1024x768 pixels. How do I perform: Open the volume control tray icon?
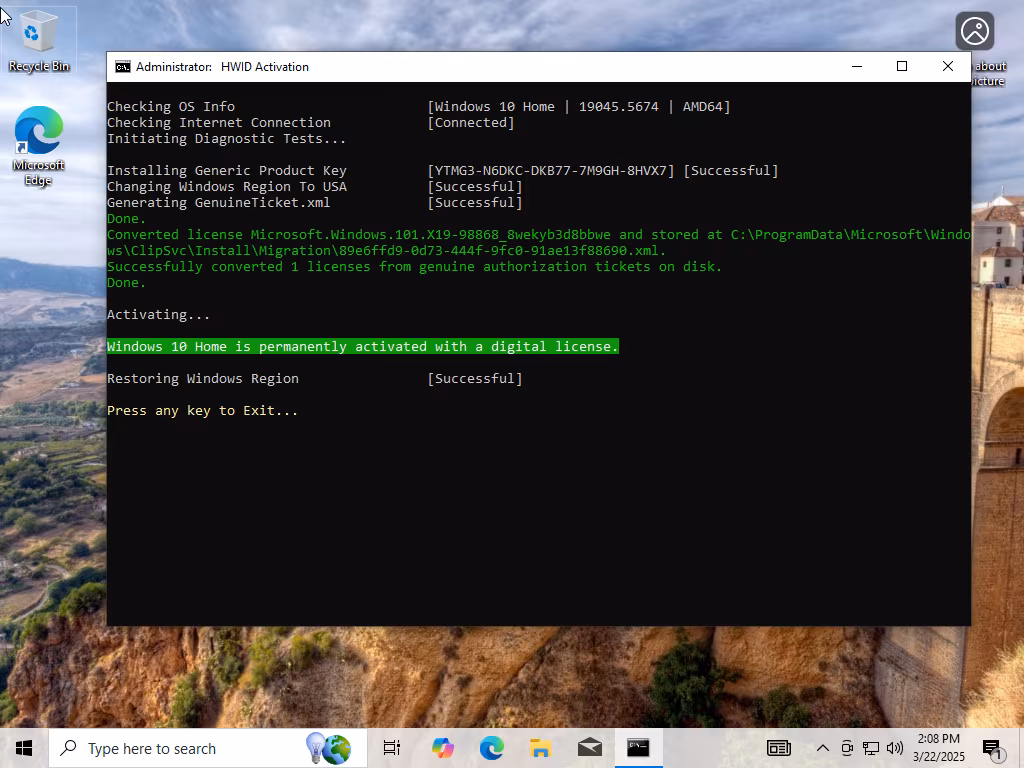[895, 748]
